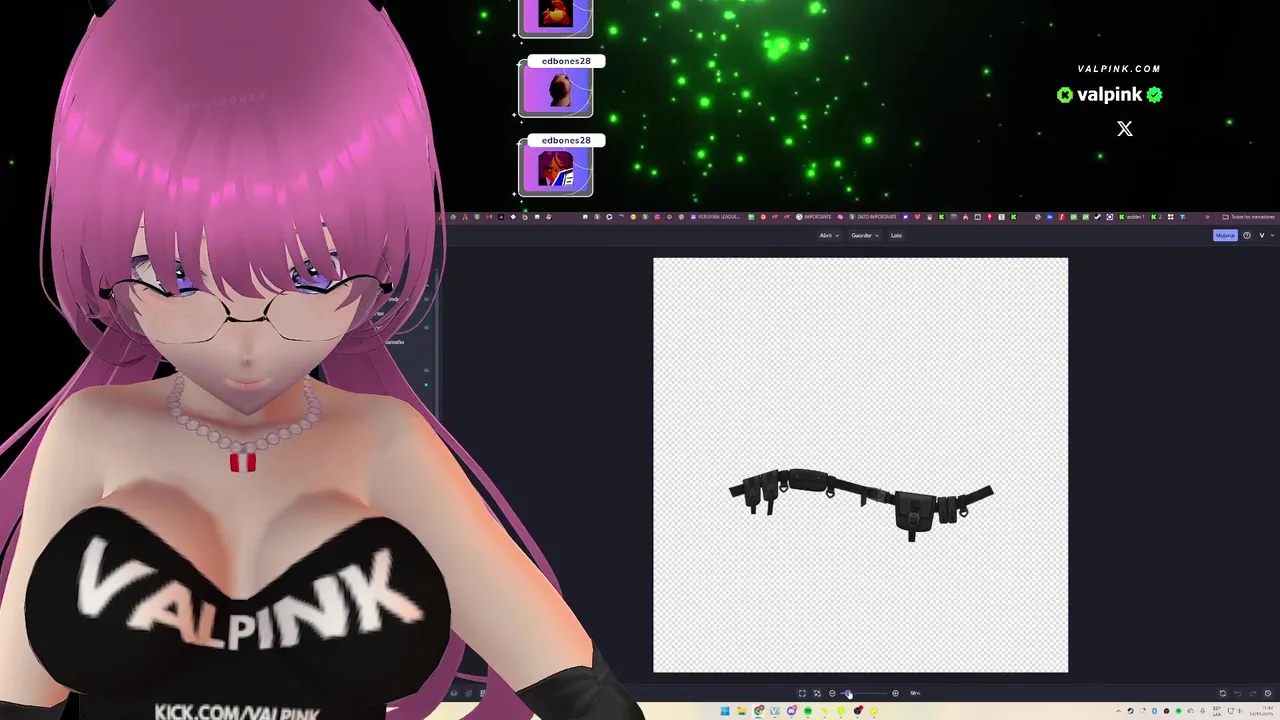Select the tactical belt image on canvas
The image size is (1280, 720).
pos(861,503)
